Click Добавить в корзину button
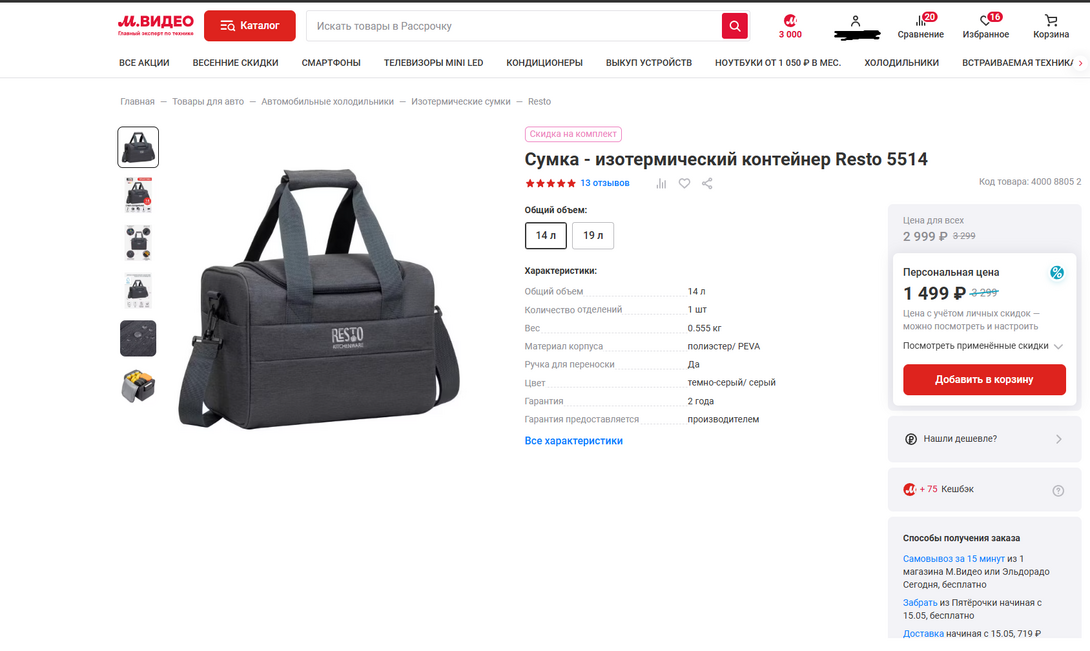The width and height of the screenshot is (1090, 651). click(x=984, y=380)
